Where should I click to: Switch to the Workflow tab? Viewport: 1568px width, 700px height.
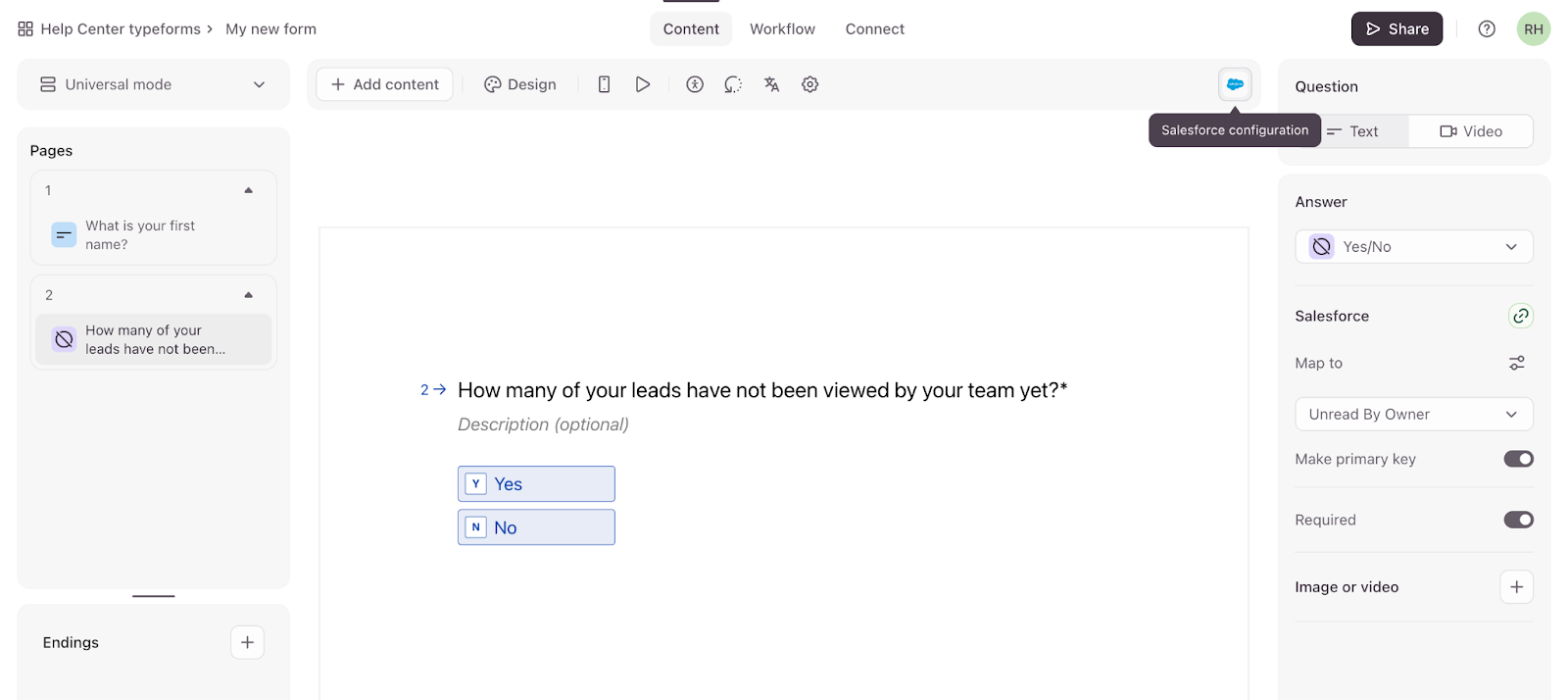click(x=782, y=29)
